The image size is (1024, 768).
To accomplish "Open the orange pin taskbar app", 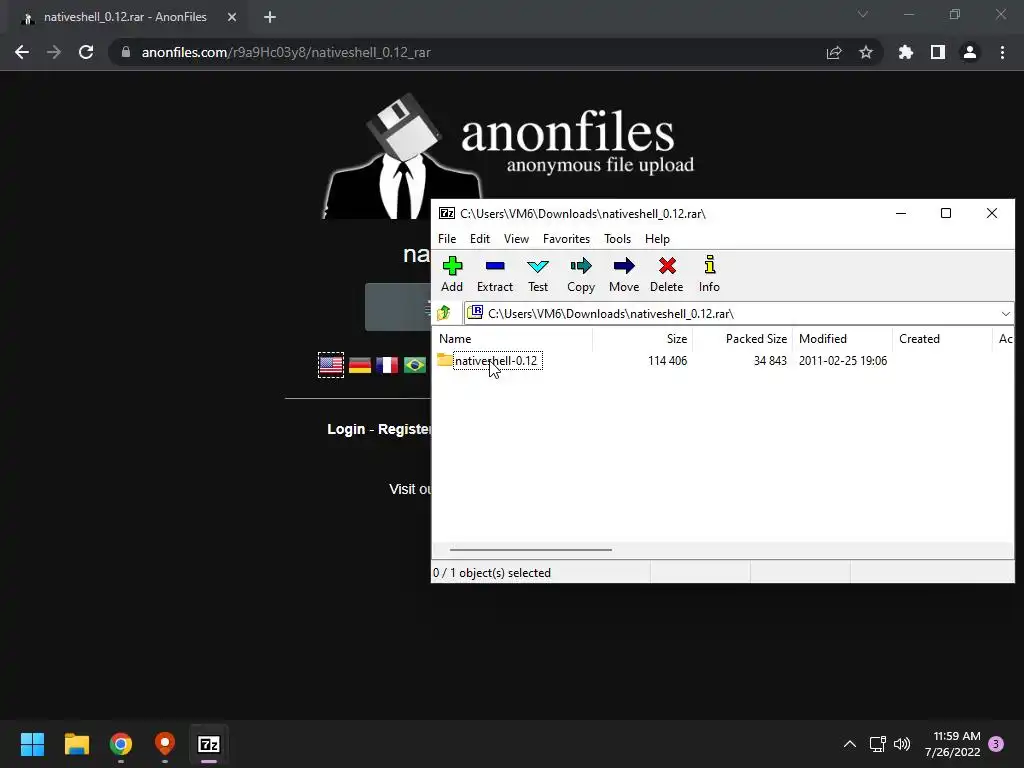I will coord(165,744).
